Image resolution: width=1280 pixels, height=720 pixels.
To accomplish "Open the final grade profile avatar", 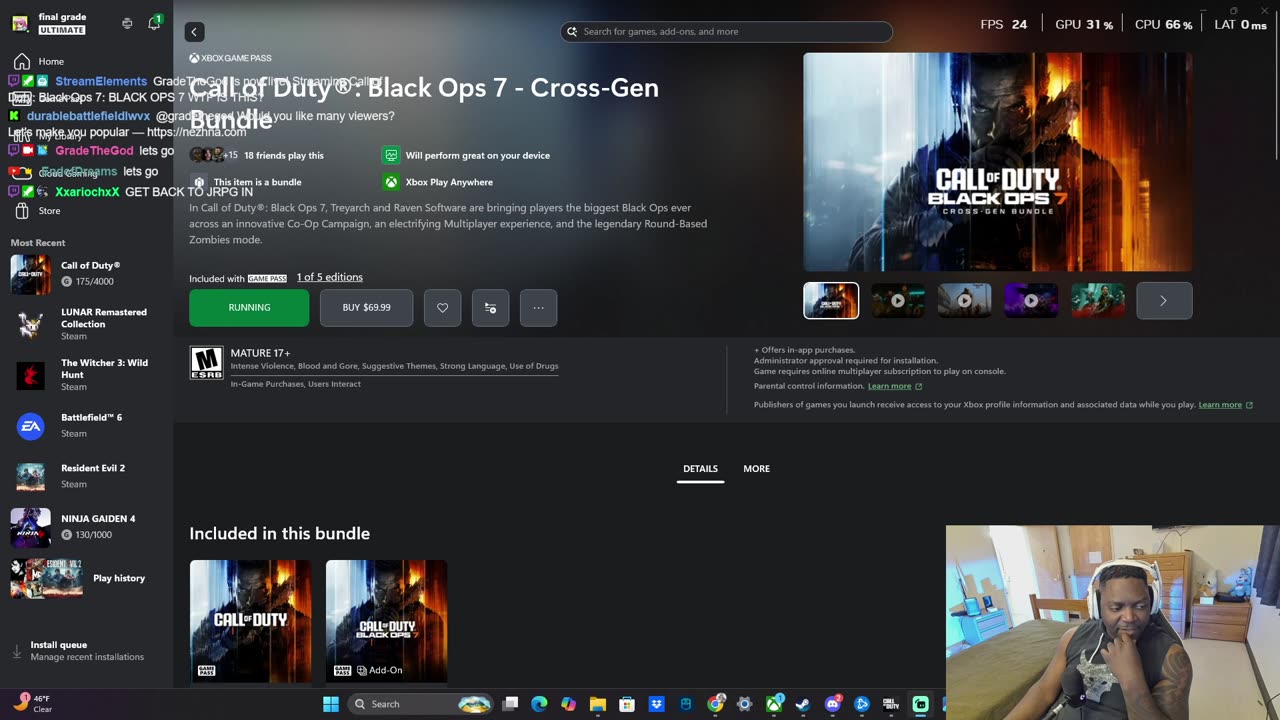I will coord(20,23).
